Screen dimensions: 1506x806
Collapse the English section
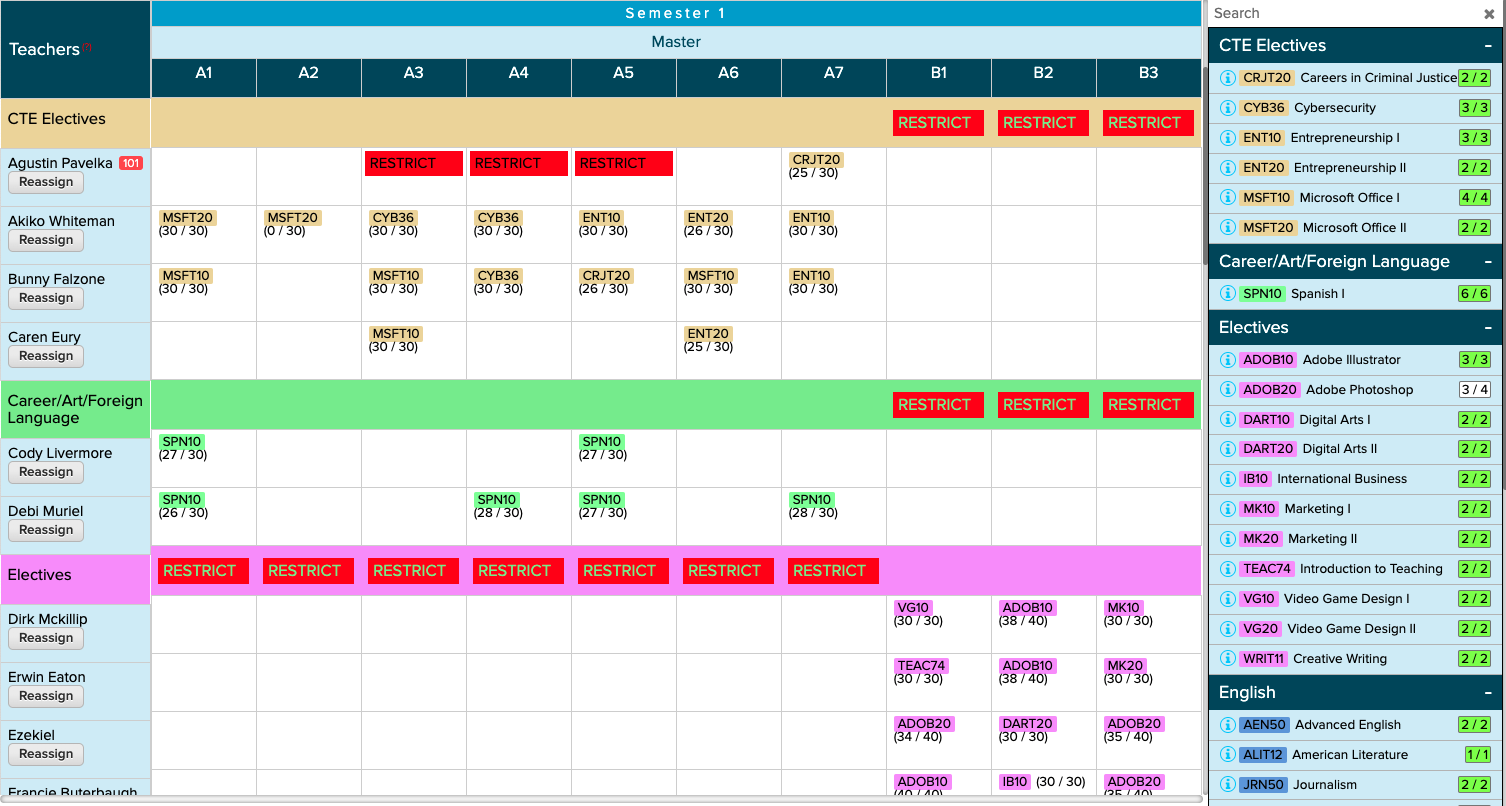(1488, 692)
